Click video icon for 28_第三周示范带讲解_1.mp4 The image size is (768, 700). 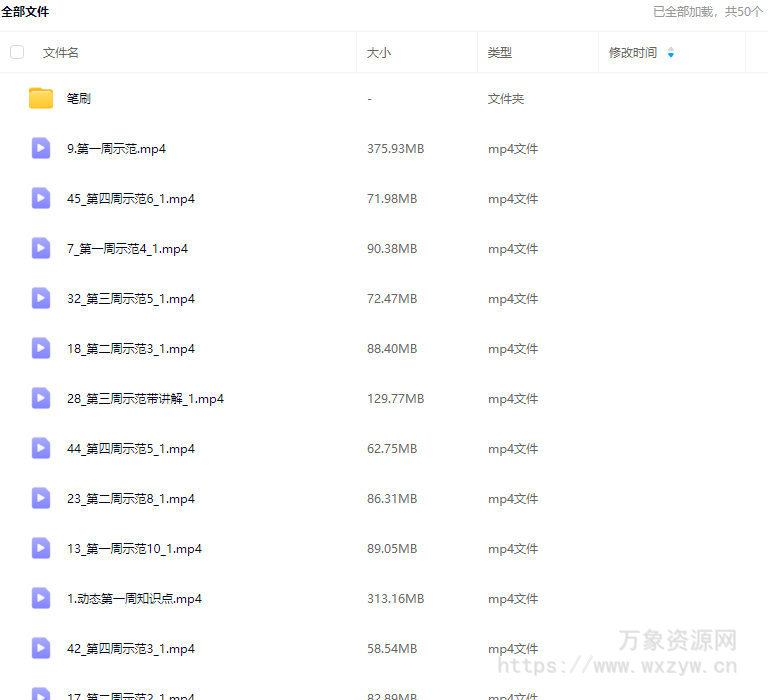41,398
